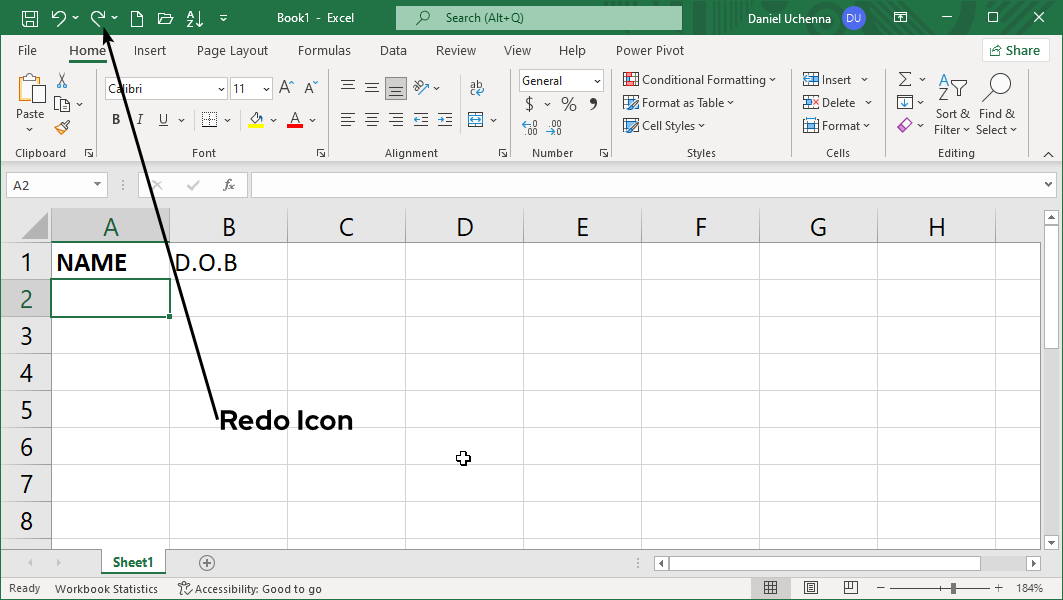
Task: Expand the General number format dropdown
Action: click(597, 81)
